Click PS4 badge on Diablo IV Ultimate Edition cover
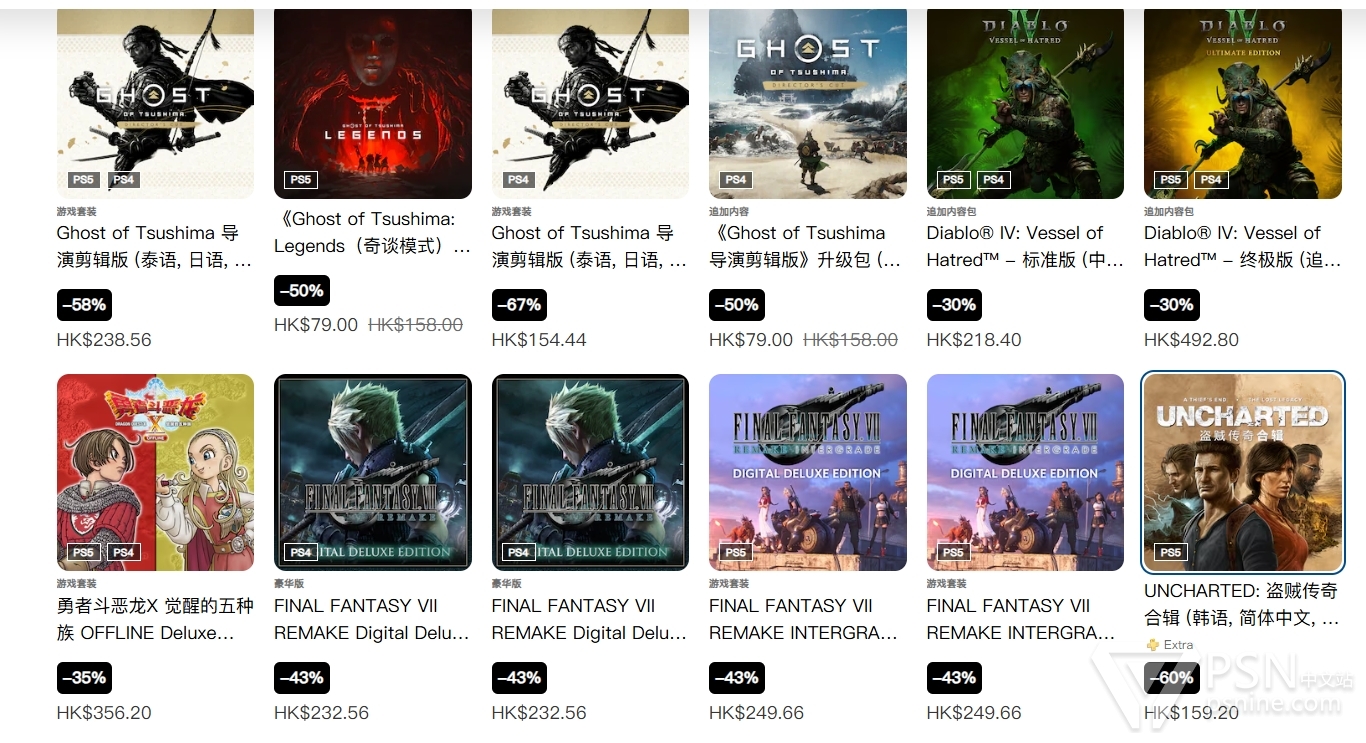This screenshot has width=1366, height=743. [1211, 180]
